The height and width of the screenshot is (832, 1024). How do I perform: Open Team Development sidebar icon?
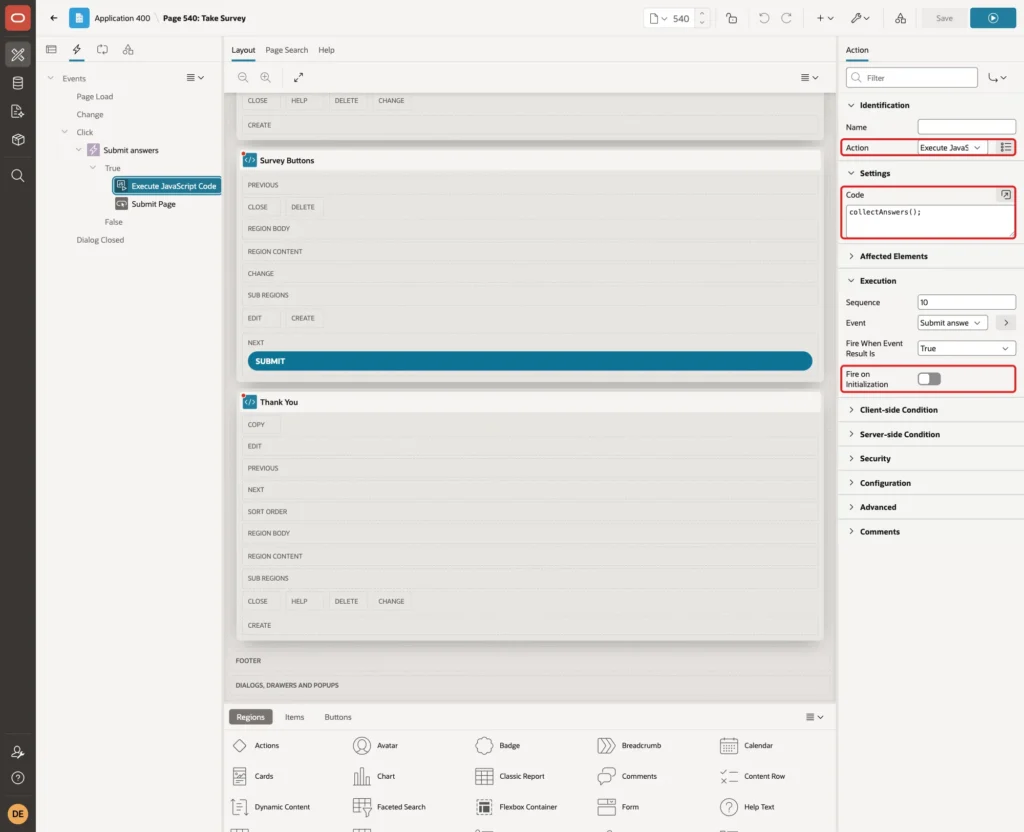click(x=18, y=112)
